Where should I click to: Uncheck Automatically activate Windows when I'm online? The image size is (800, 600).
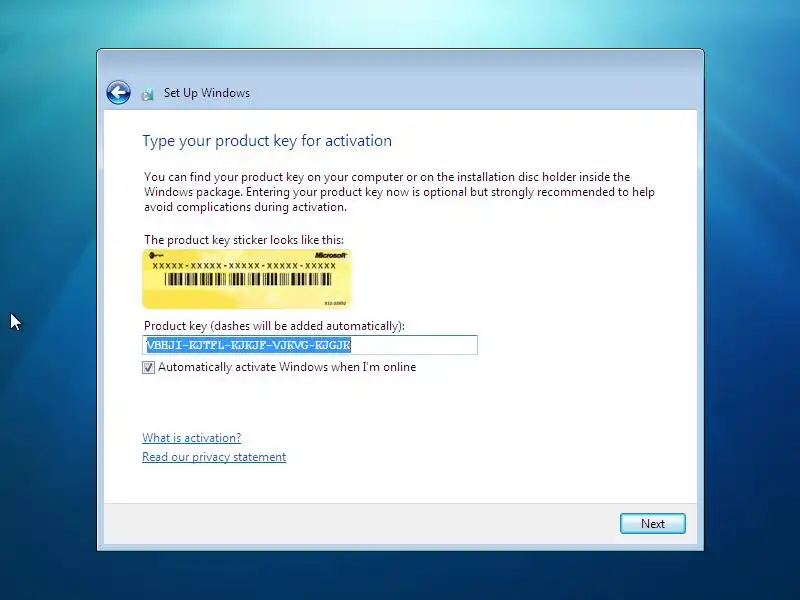pos(148,367)
